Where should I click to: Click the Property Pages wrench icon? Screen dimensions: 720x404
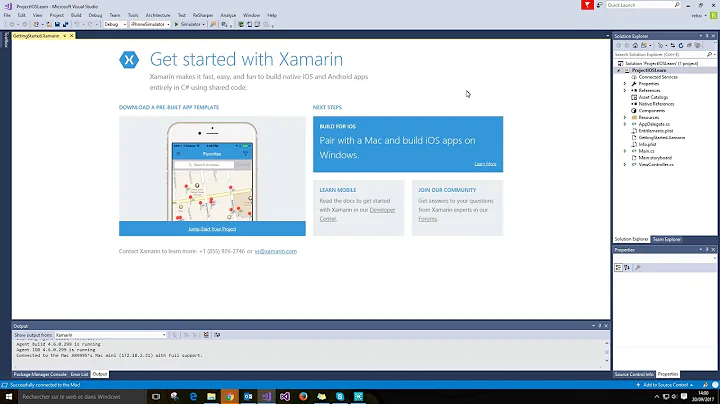(x=638, y=267)
